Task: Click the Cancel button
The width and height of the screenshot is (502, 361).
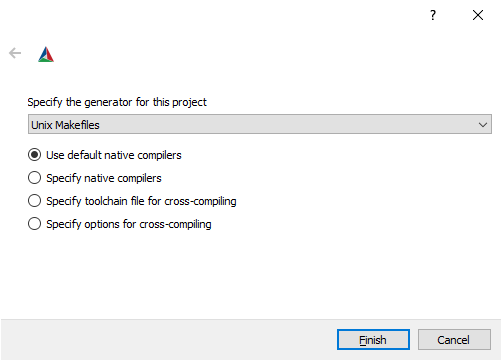Action: [x=454, y=340]
